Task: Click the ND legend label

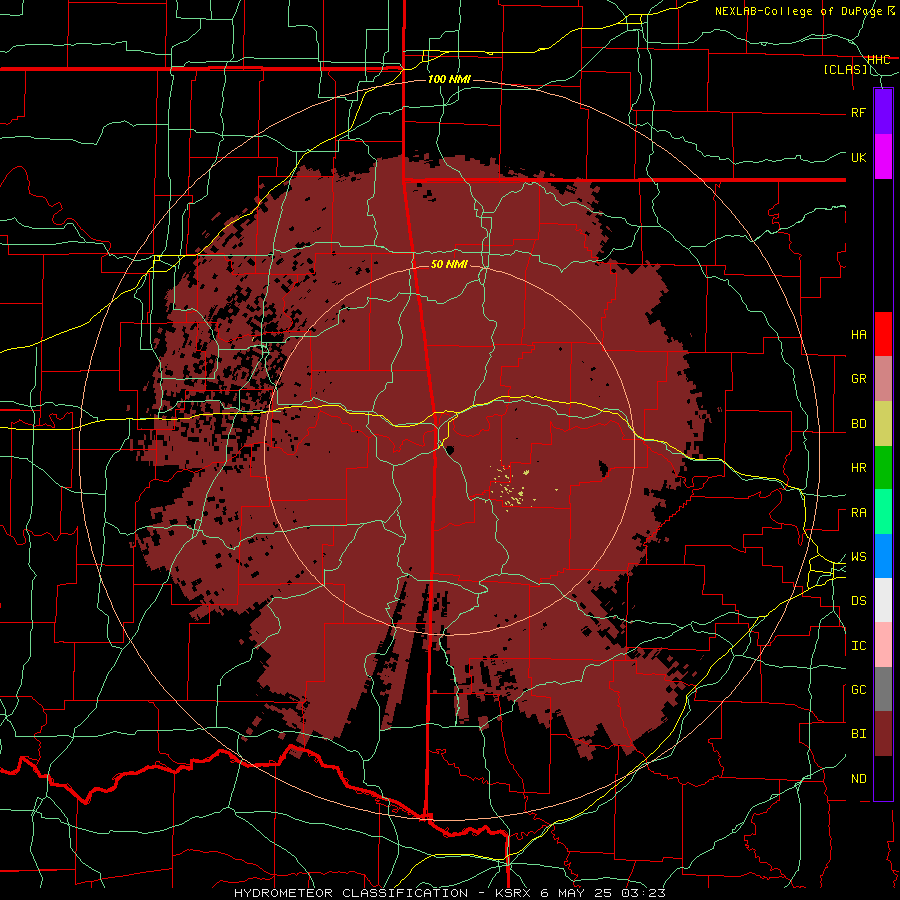Action: pyautogui.click(x=859, y=779)
